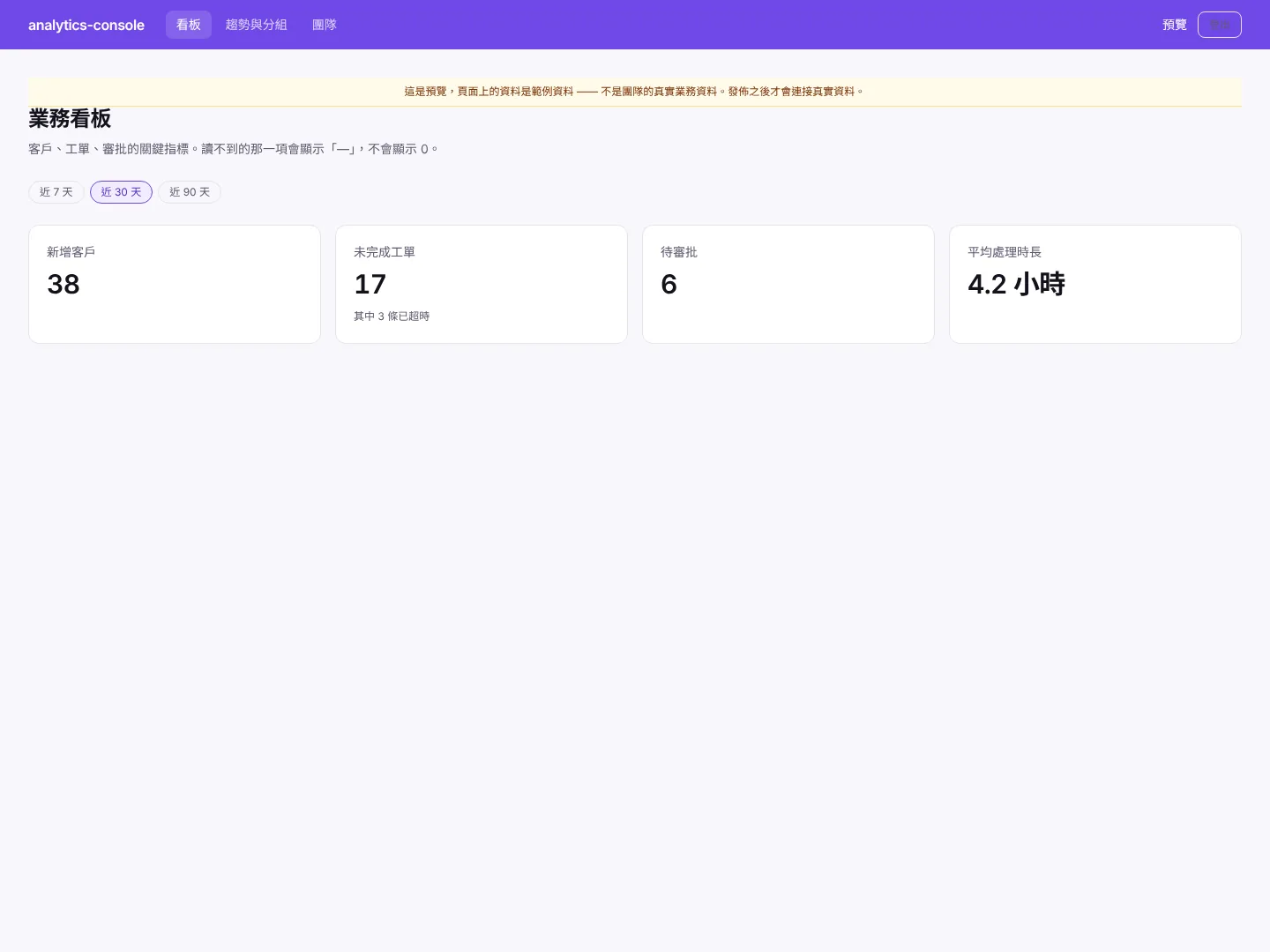1270x952 pixels.
Task: Click the 待審批 card label
Action: pos(679,252)
